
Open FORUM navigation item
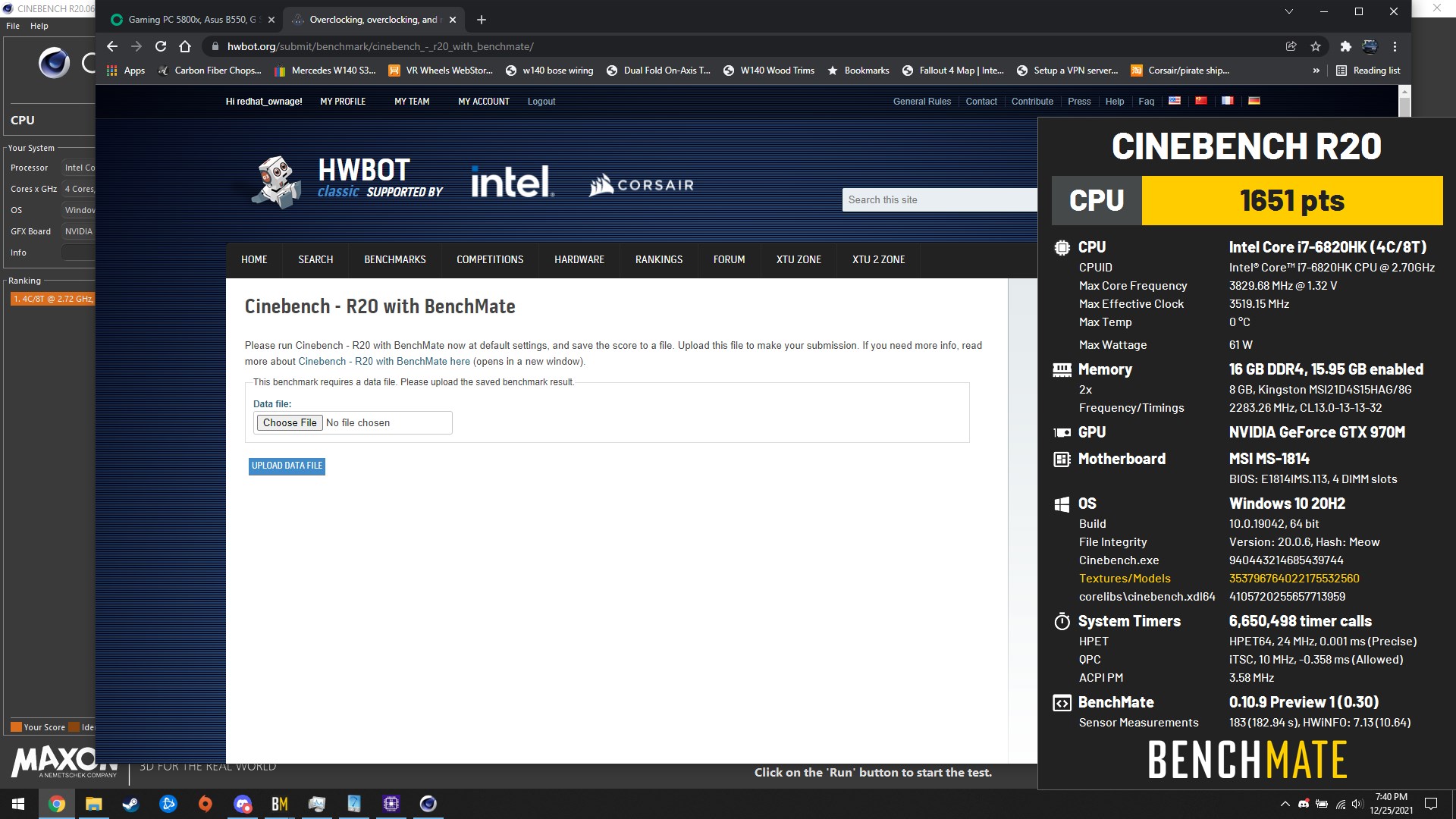[730, 259]
